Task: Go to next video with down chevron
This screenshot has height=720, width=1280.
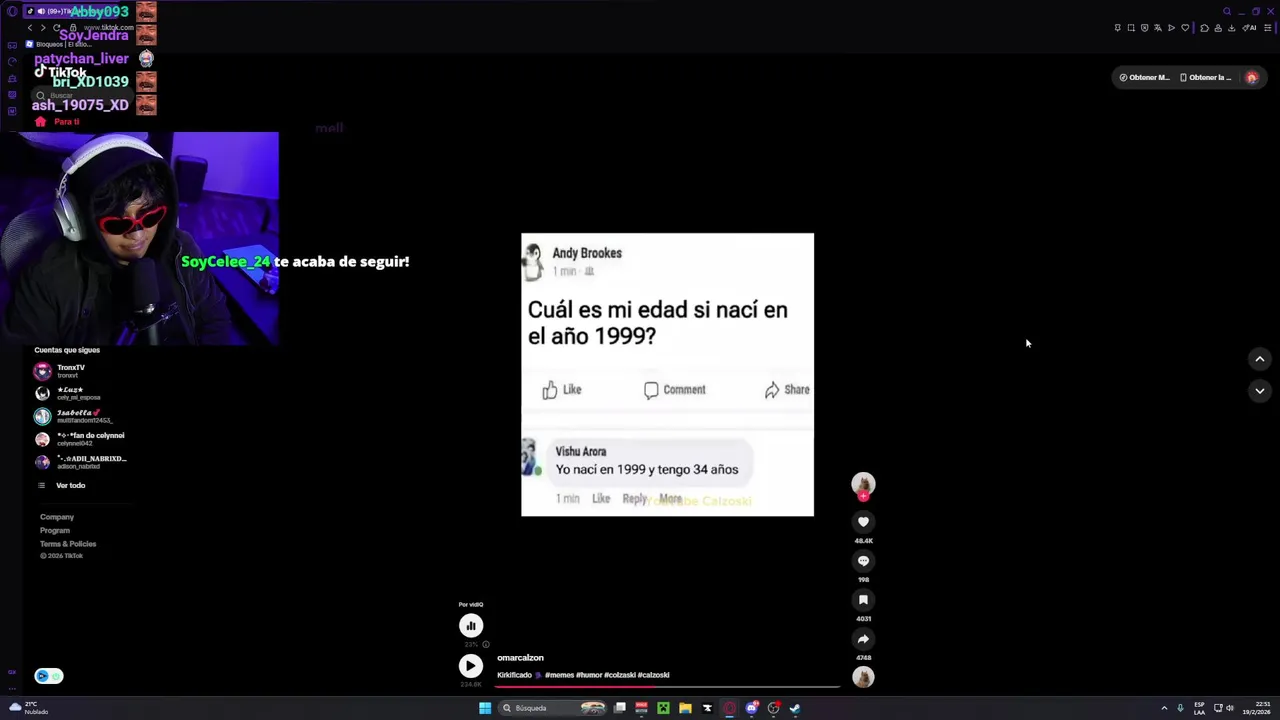Action: point(1260,391)
